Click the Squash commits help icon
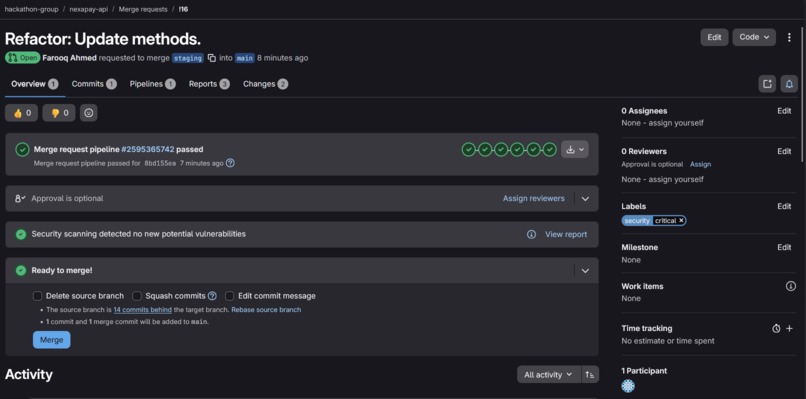The image size is (806, 399). pos(212,296)
